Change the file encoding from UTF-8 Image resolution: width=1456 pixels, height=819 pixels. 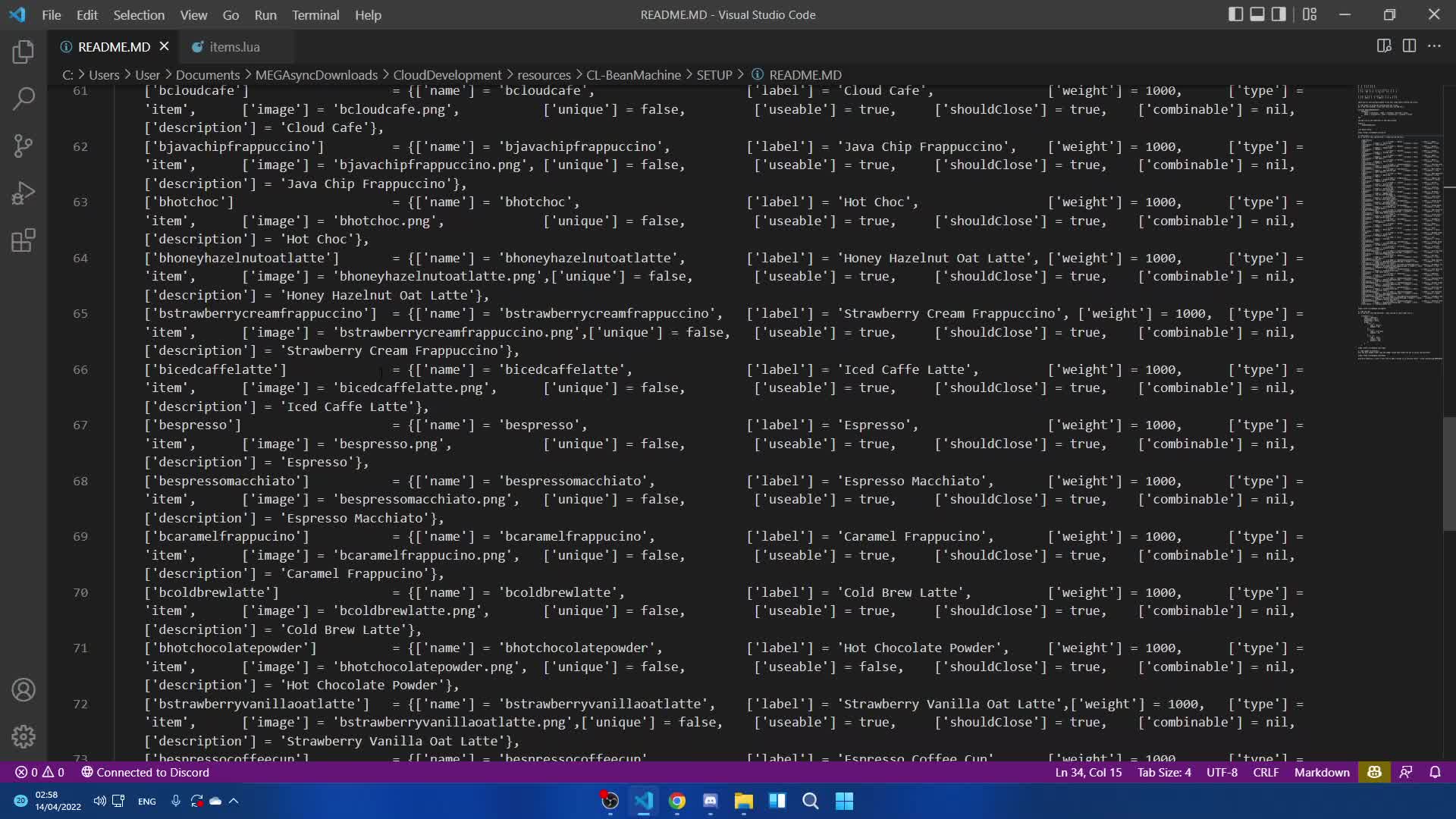[1221, 772]
